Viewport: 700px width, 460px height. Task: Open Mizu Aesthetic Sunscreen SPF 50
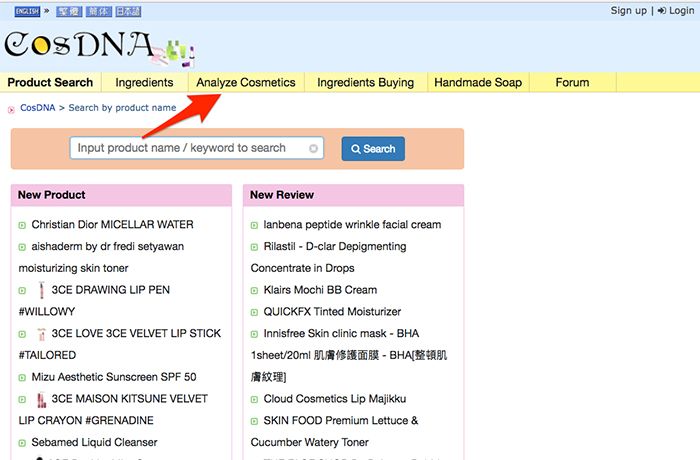tap(114, 376)
